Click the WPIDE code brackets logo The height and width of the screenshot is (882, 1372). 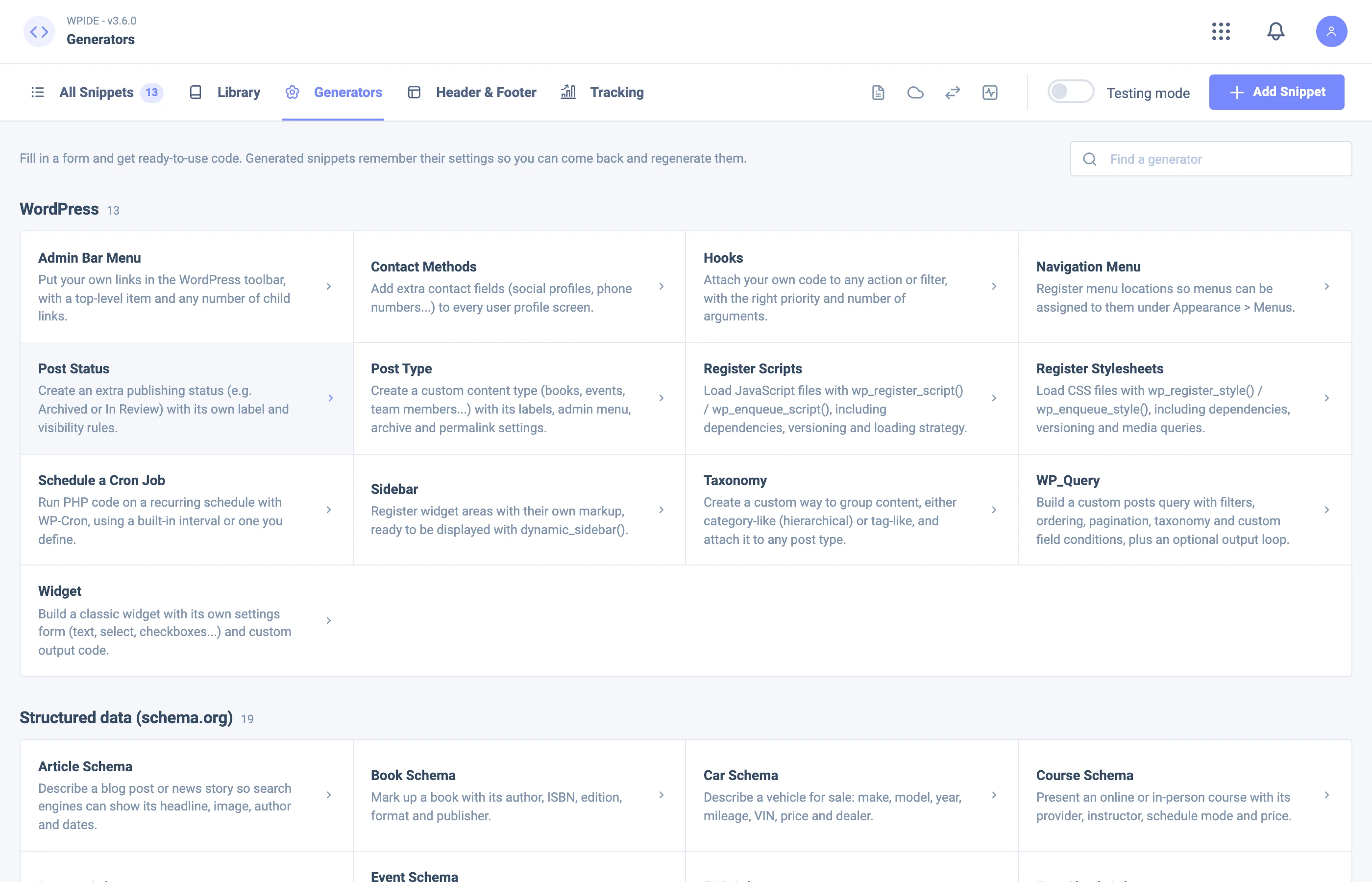pos(39,31)
